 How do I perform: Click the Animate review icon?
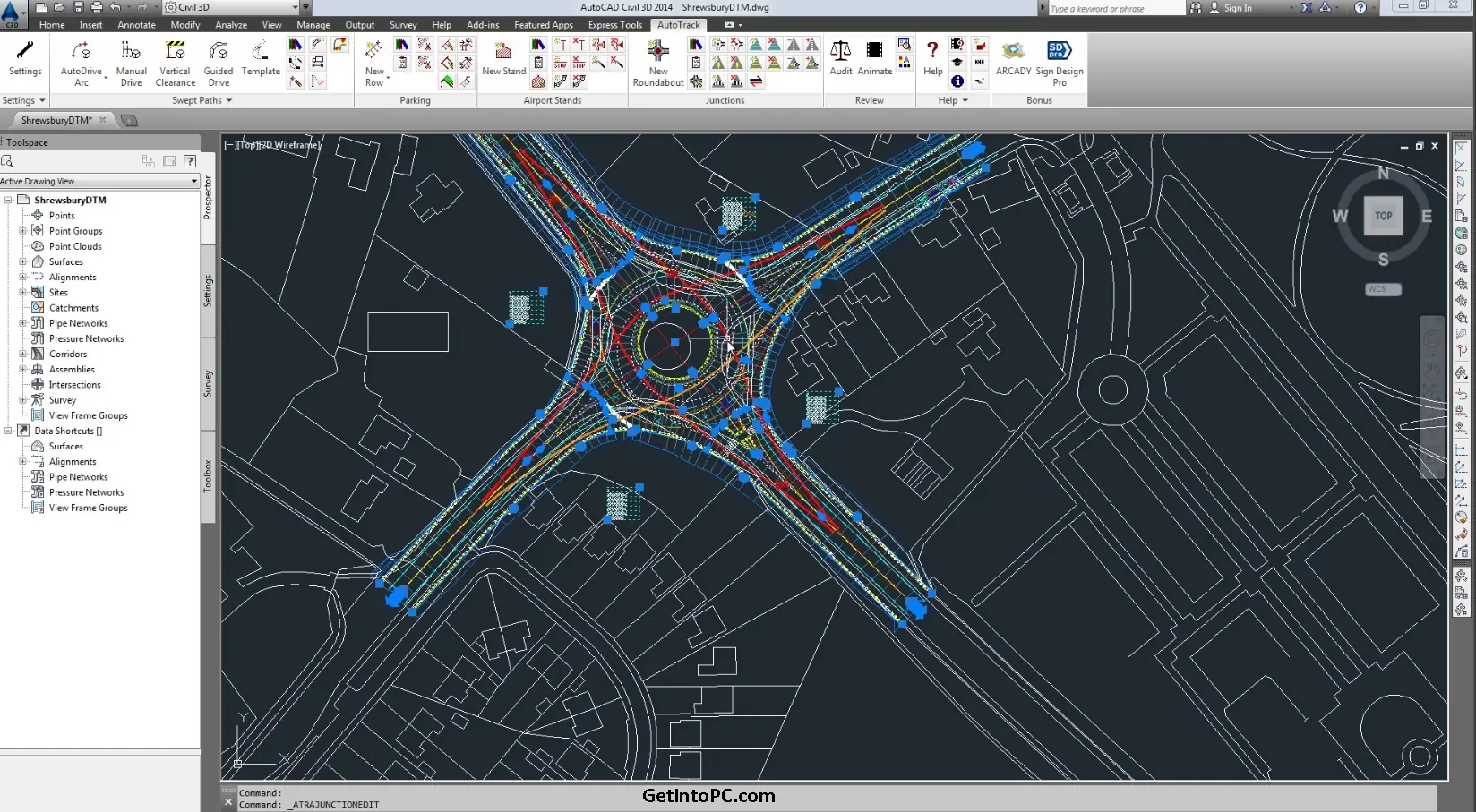point(874,52)
